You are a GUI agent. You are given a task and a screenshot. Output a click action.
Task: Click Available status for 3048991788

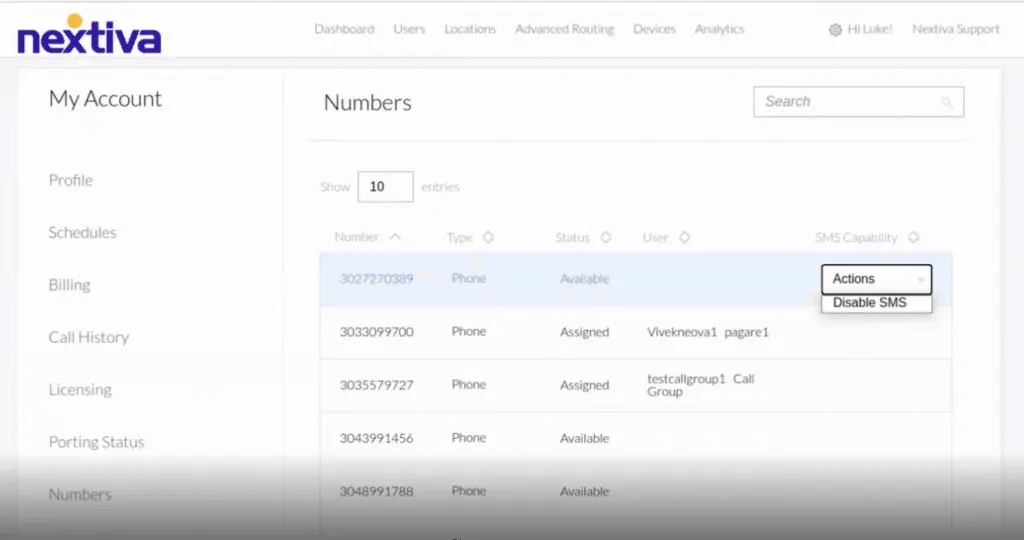pyautogui.click(x=584, y=491)
